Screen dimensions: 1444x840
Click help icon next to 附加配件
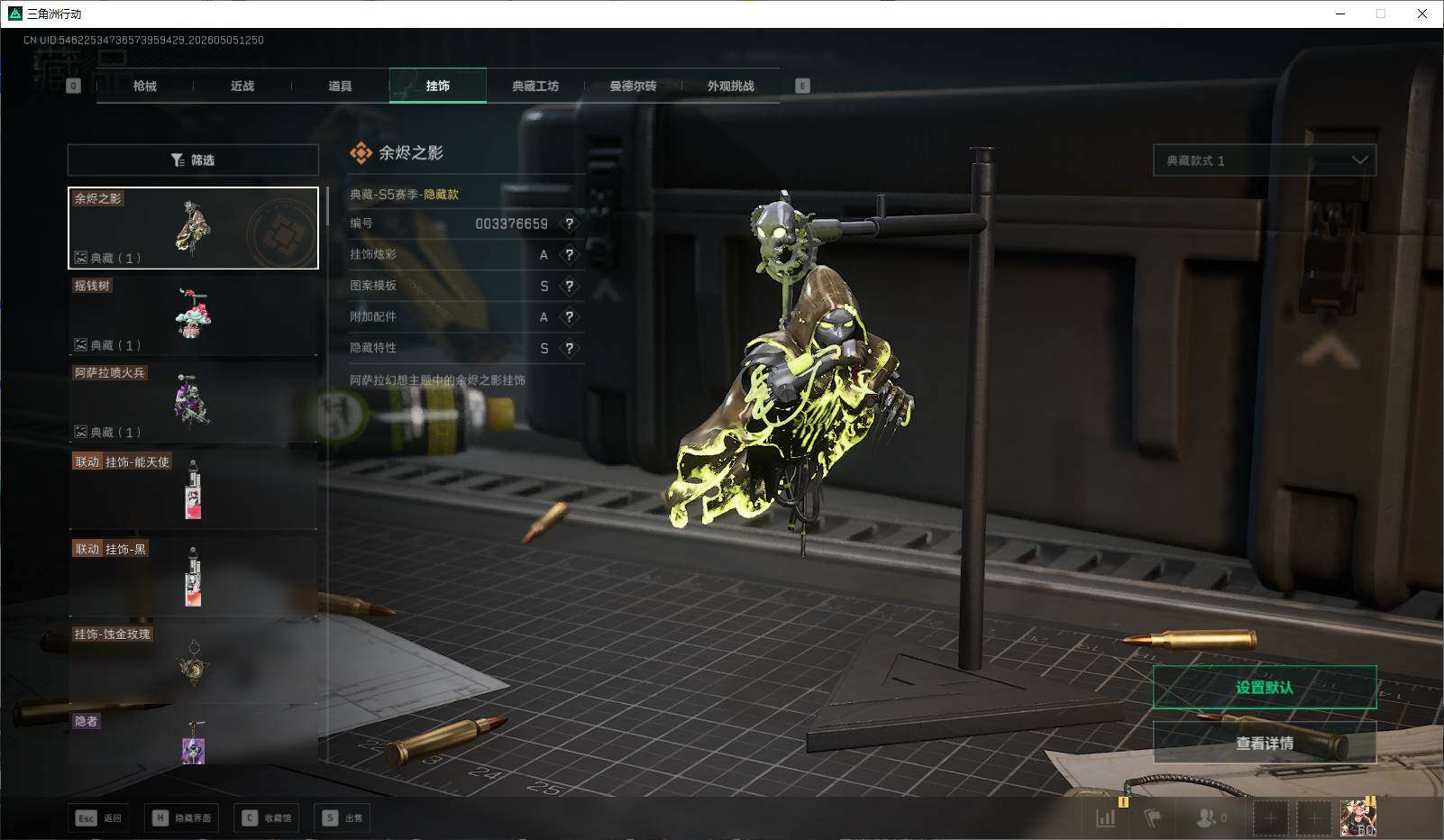coord(569,317)
